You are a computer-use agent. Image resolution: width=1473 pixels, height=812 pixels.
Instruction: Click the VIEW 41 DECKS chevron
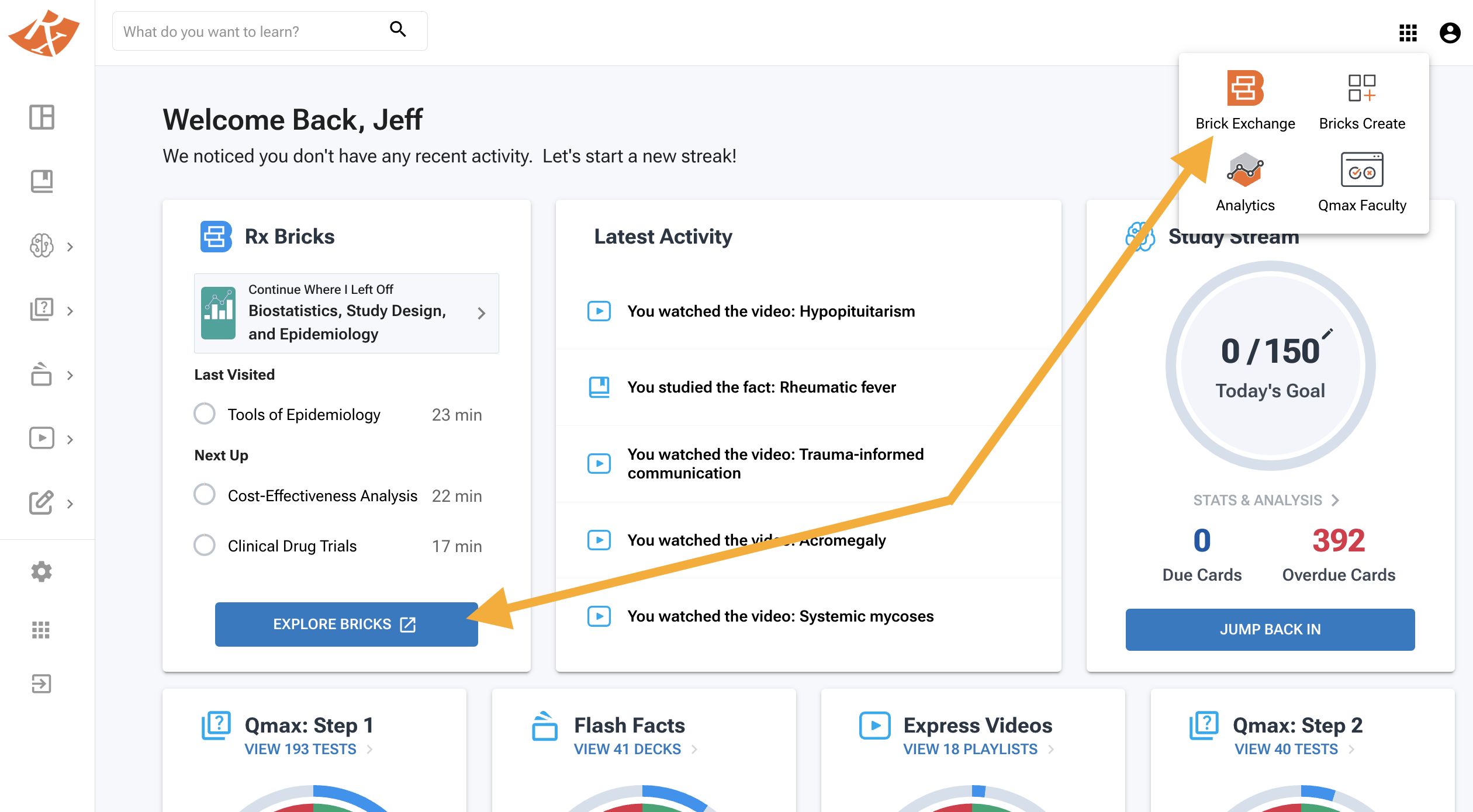click(x=694, y=749)
